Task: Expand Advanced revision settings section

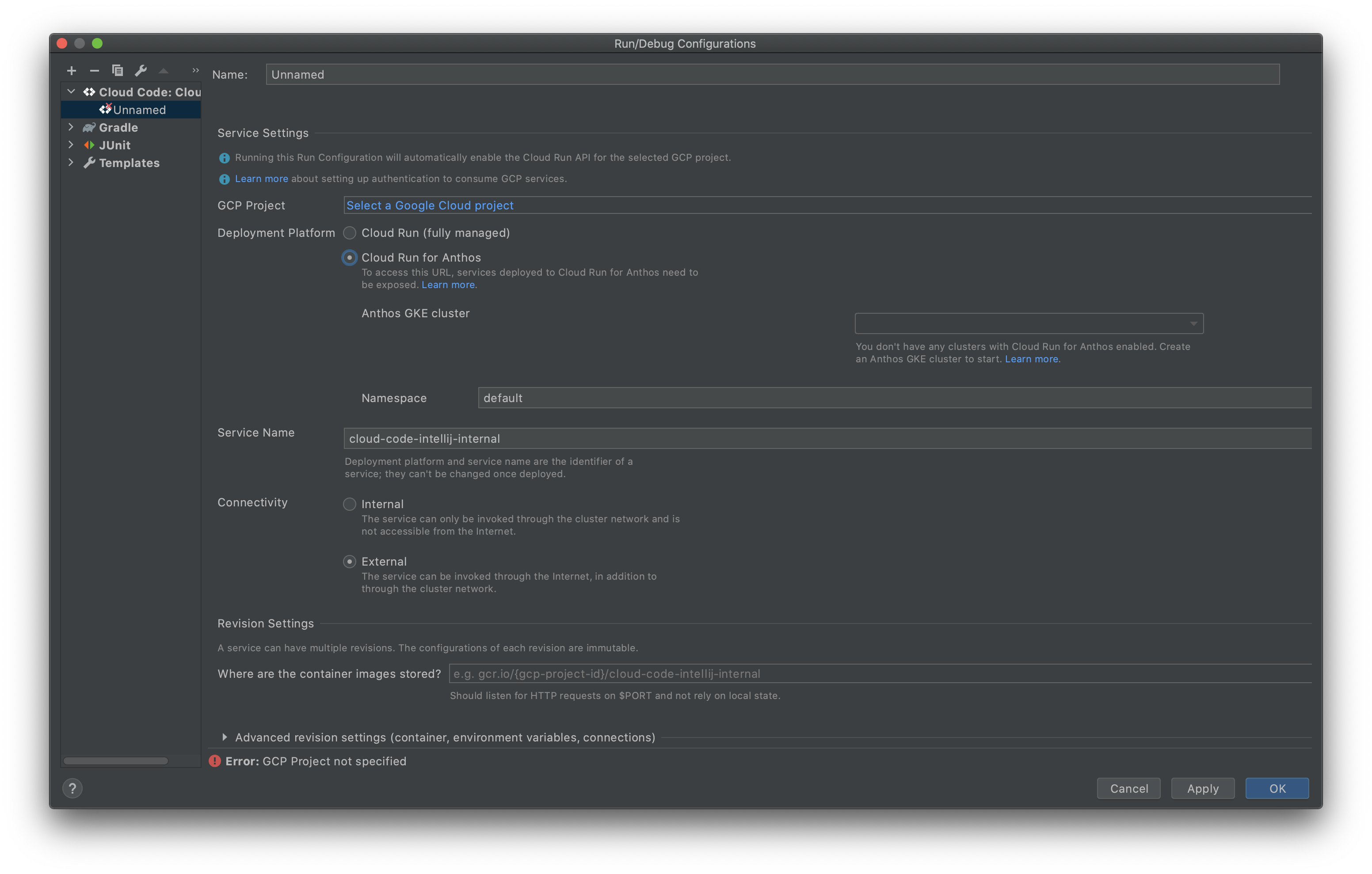Action: 225,737
